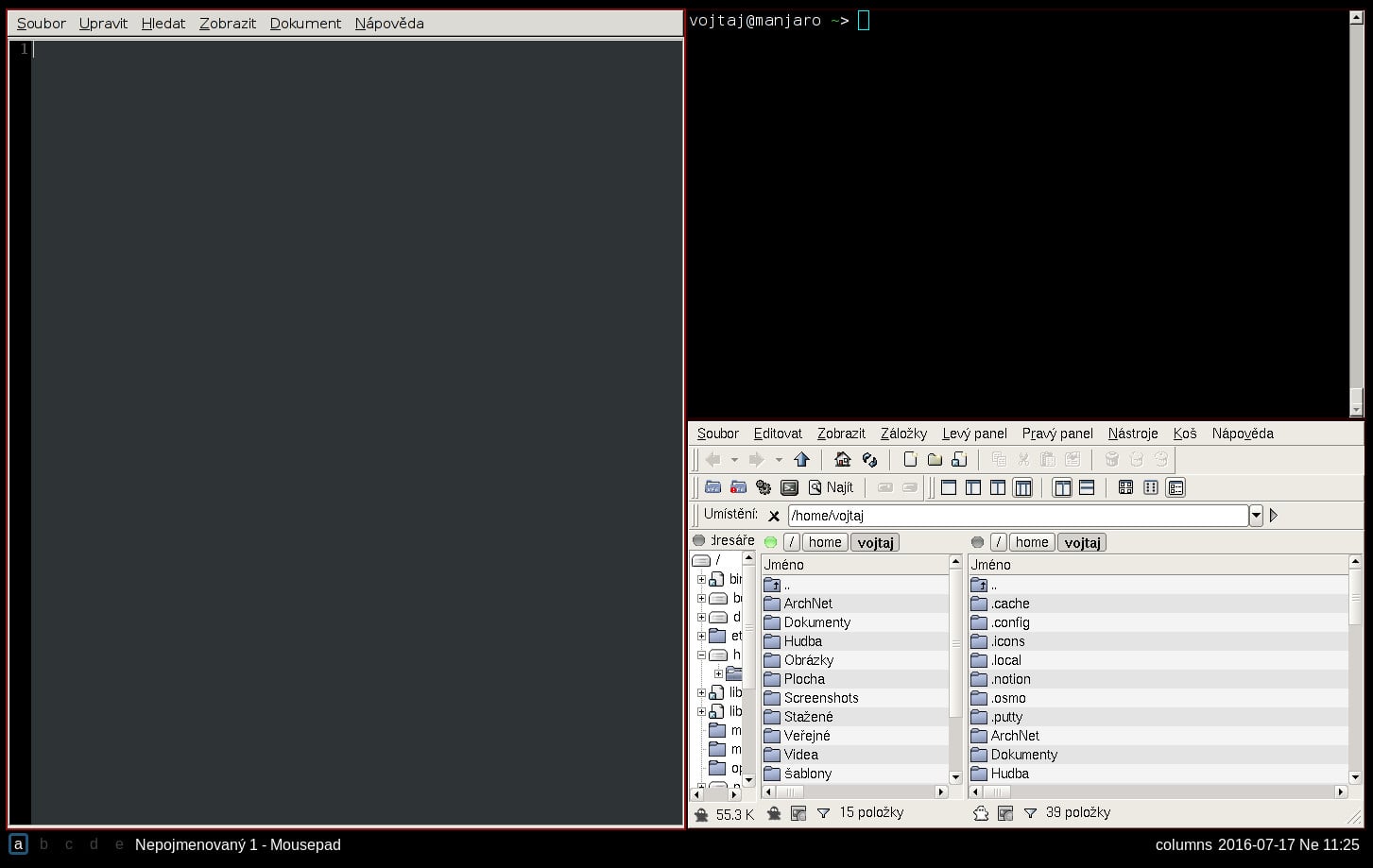Viewport: 1373px width, 868px height.
Task: Go to parent directory with up arrow
Action: 802,460
